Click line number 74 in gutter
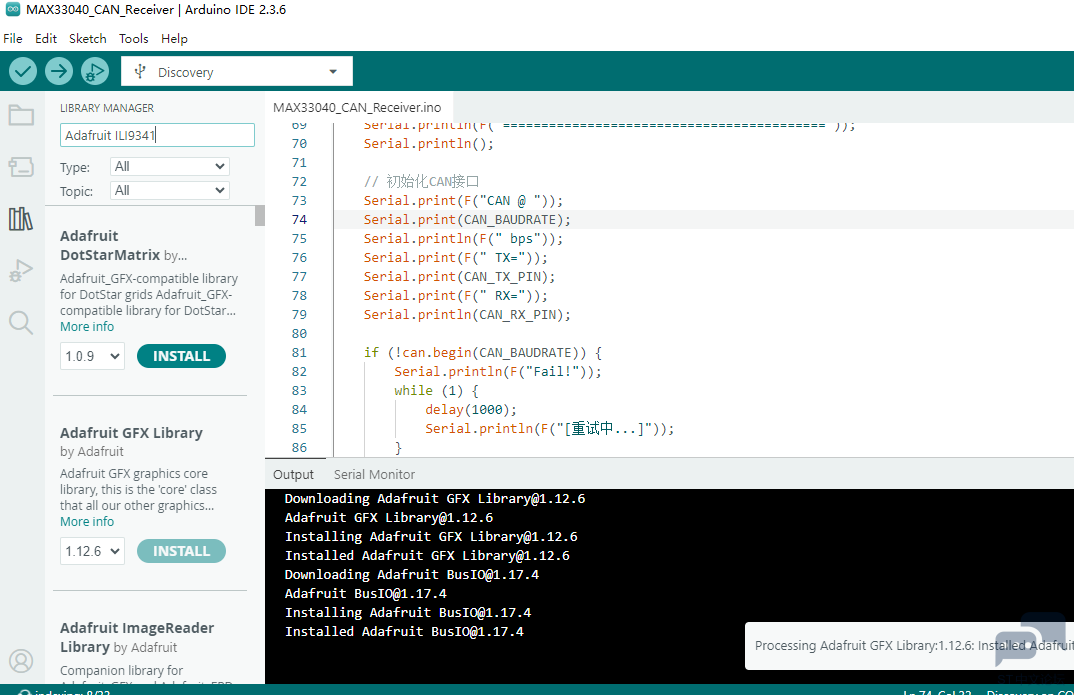This screenshot has width=1074, height=695. click(299, 220)
